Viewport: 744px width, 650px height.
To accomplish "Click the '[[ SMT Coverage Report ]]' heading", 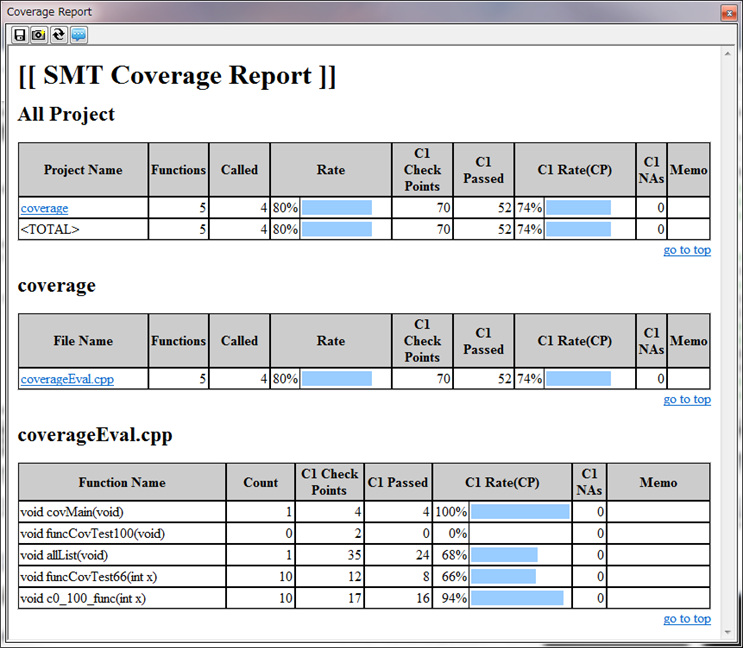I will pos(177,76).
